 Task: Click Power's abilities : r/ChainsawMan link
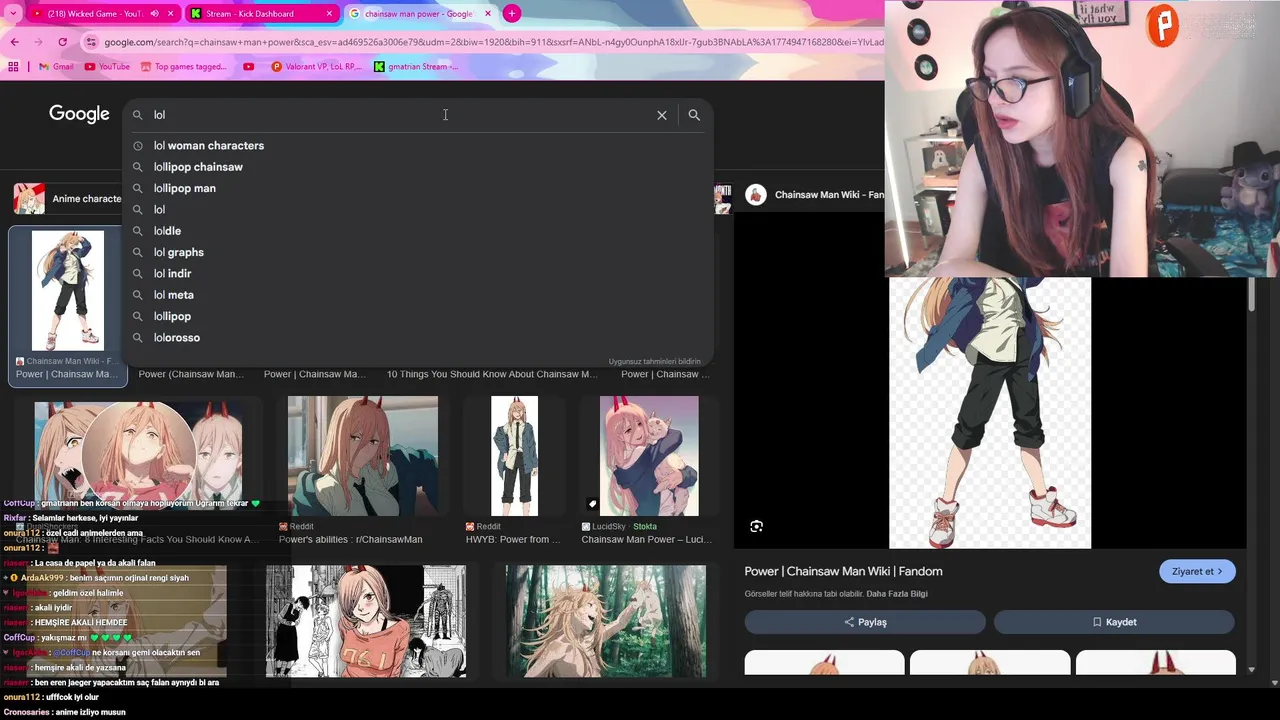tap(350, 540)
